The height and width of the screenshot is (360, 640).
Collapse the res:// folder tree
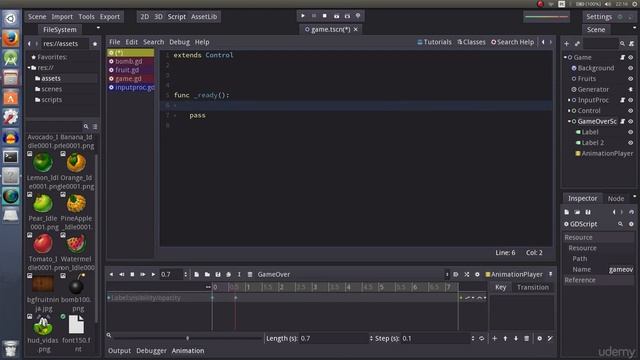(29, 68)
